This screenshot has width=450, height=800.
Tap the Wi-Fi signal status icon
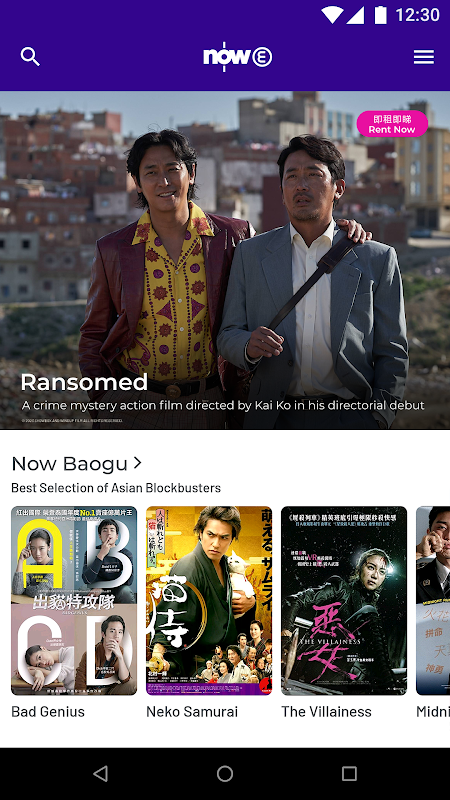point(332,15)
